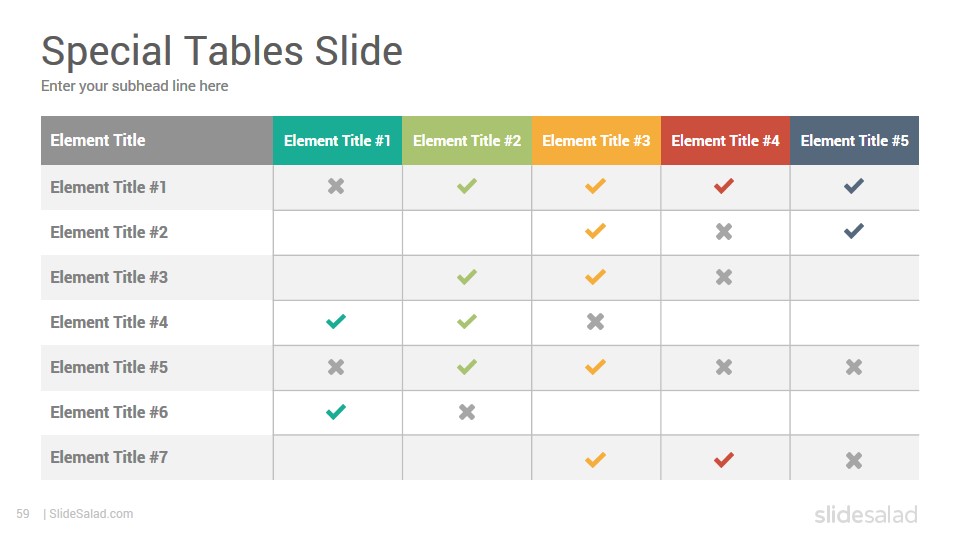960x540 pixels.
Task: Select the gray X in row #4, column #3
Action: [595, 321]
